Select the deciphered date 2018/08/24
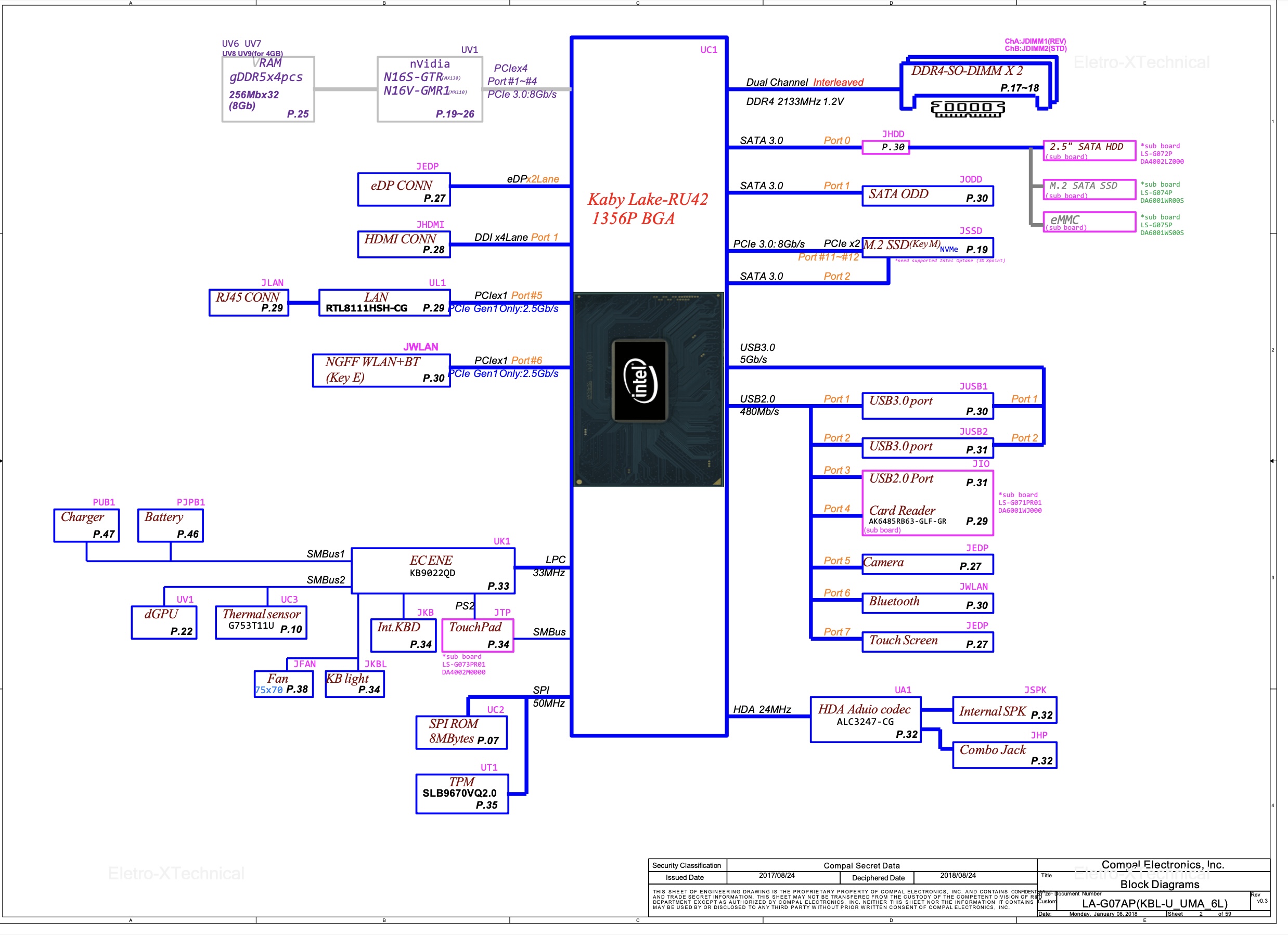 point(958,875)
